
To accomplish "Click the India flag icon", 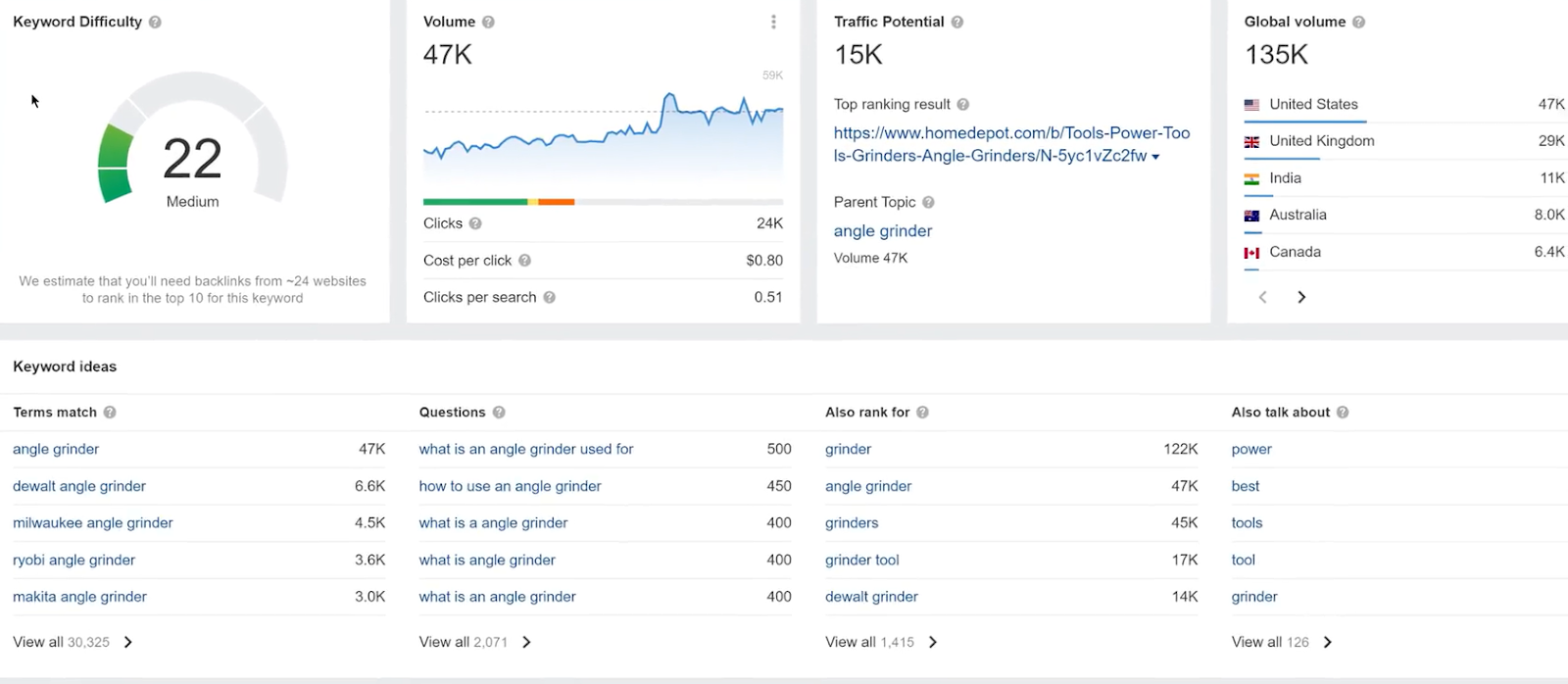I will coord(1251,178).
